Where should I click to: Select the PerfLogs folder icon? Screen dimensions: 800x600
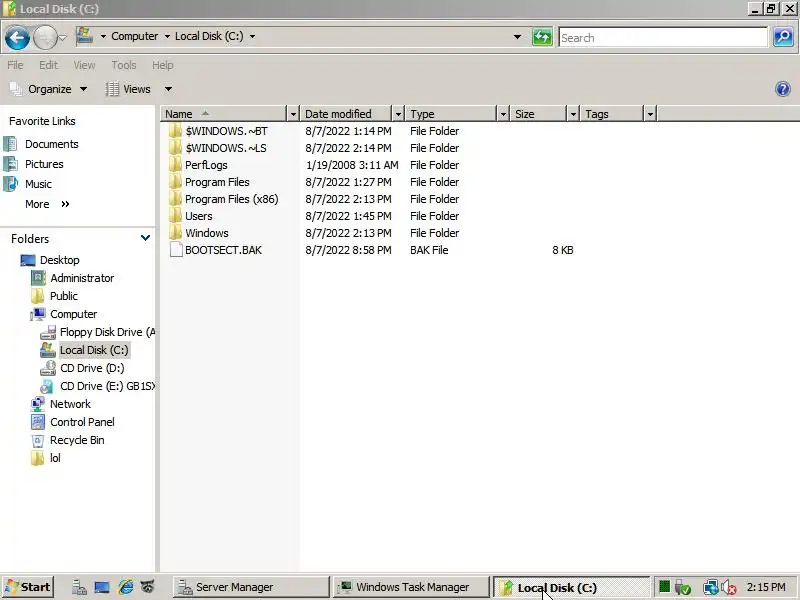176,165
